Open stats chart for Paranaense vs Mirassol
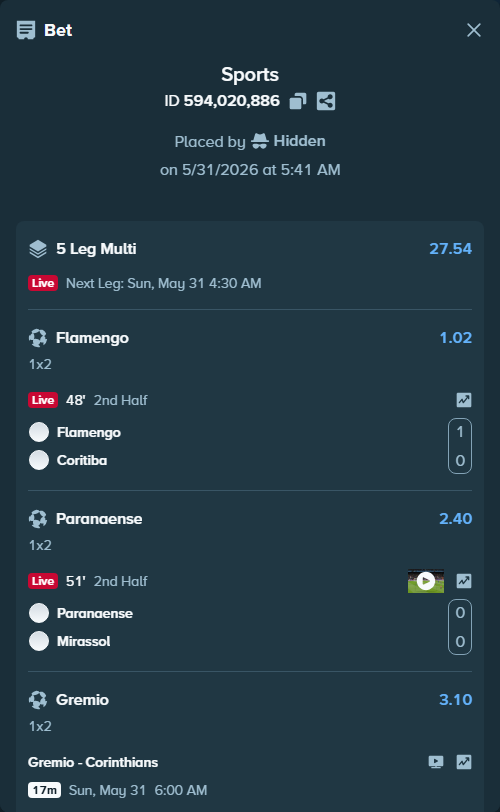This screenshot has height=812, width=500. pyautogui.click(x=464, y=581)
